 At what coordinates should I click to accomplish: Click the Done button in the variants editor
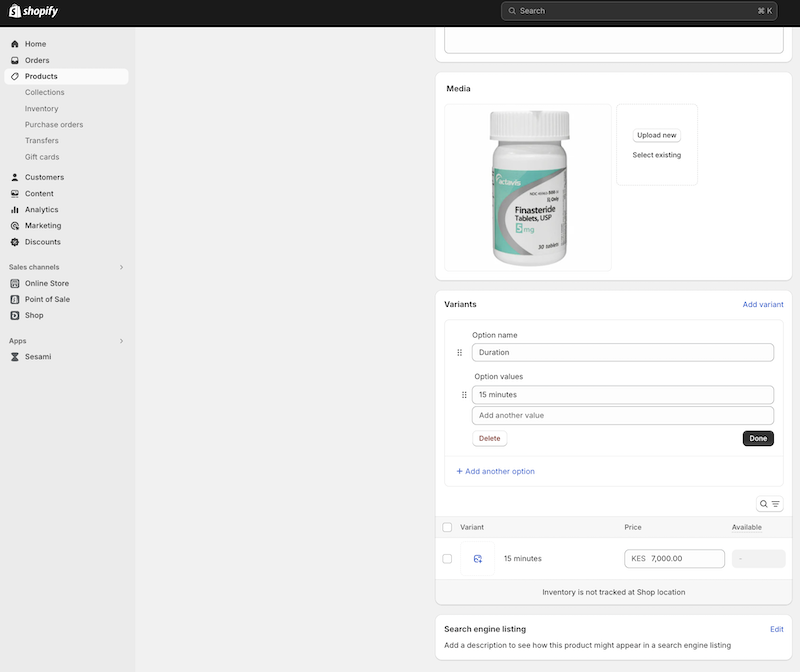click(757, 438)
